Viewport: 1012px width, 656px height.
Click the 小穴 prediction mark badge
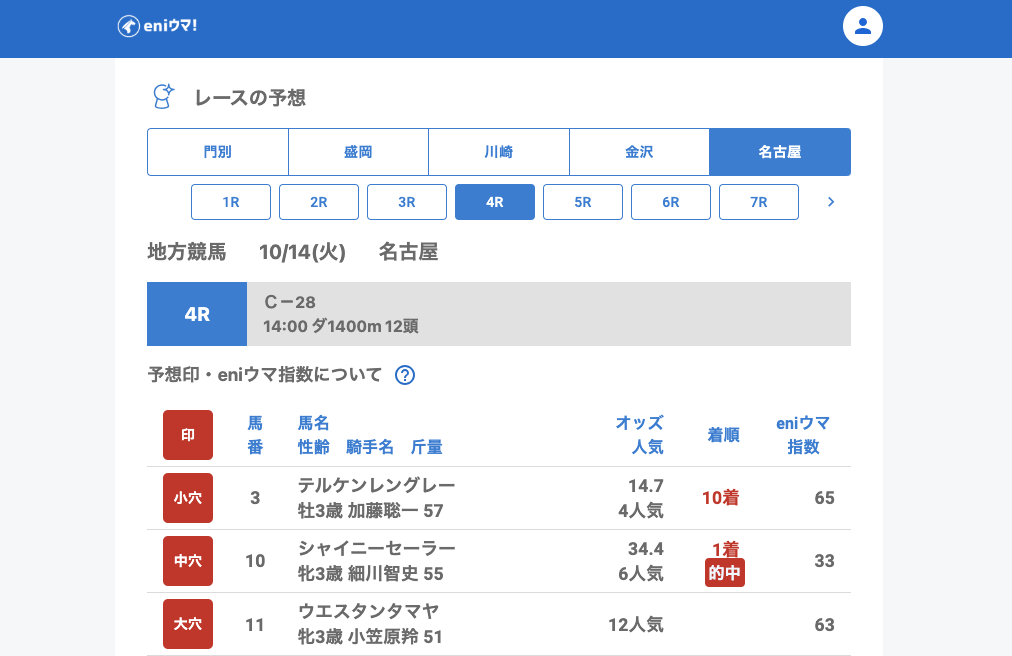[188, 498]
